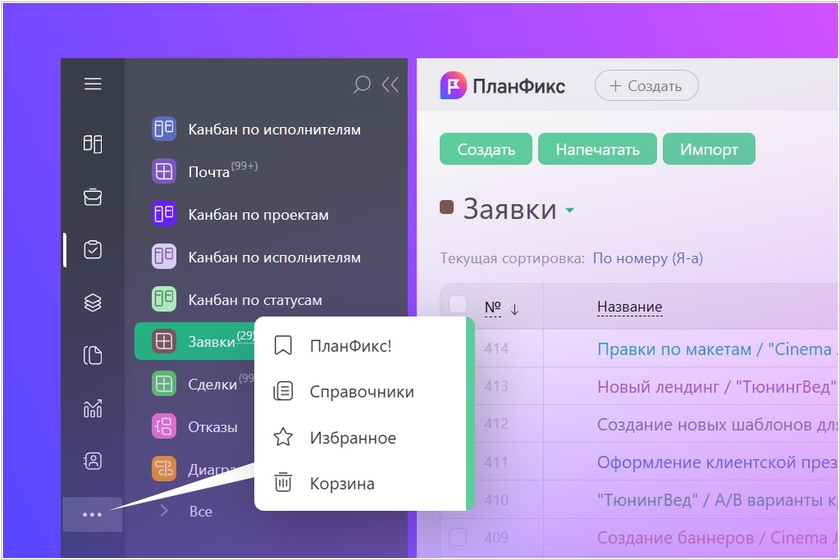Click the second Канбан по исполнителям icon
The width and height of the screenshot is (840, 560).
pos(164,256)
